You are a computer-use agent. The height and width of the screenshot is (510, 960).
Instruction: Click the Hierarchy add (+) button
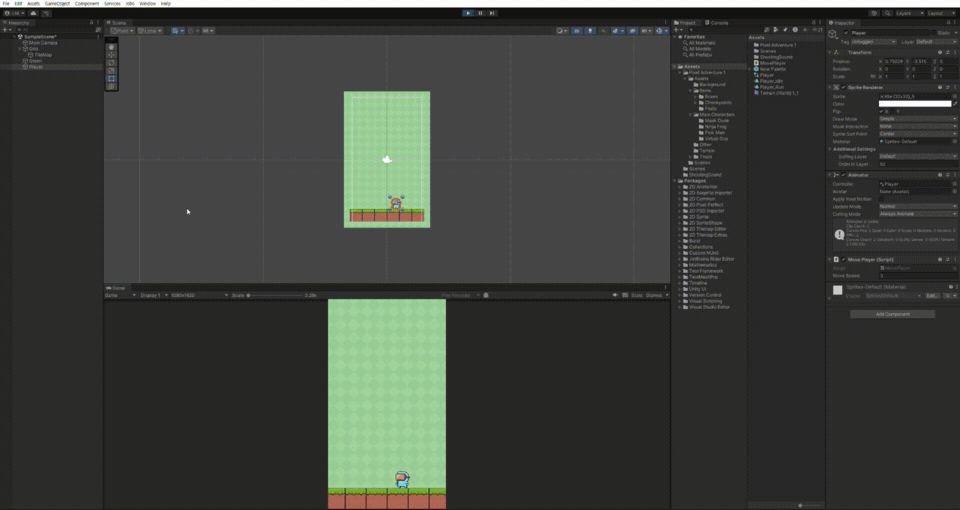[6, 29]
